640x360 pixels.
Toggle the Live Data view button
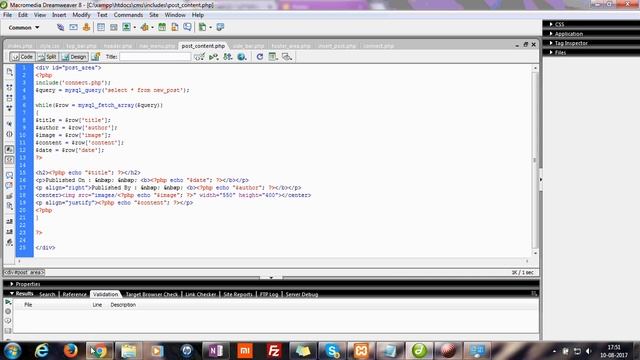click(x=96, y=57)
